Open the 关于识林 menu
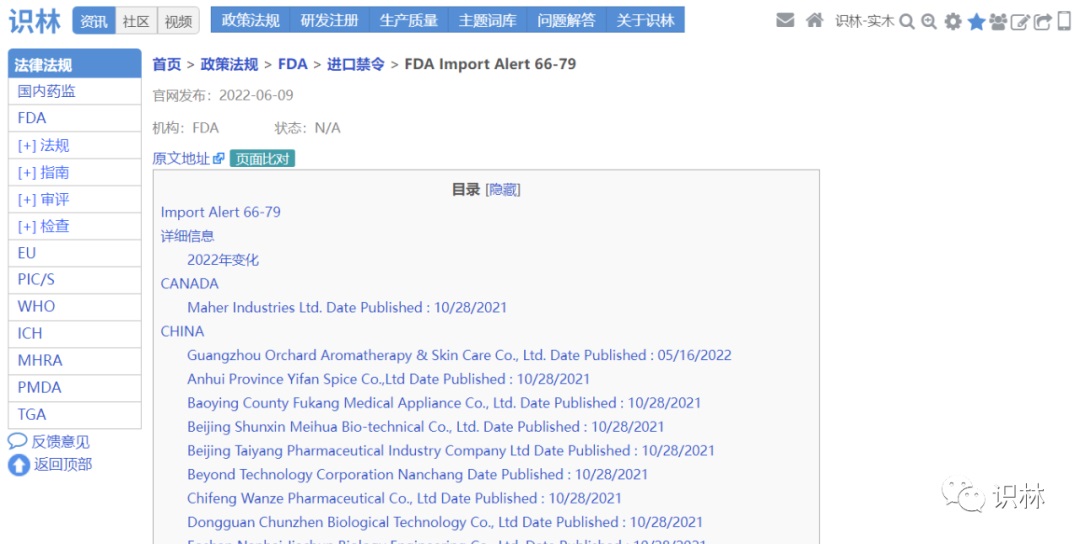The image size is (1080, 544). click(x=645, y=21)
